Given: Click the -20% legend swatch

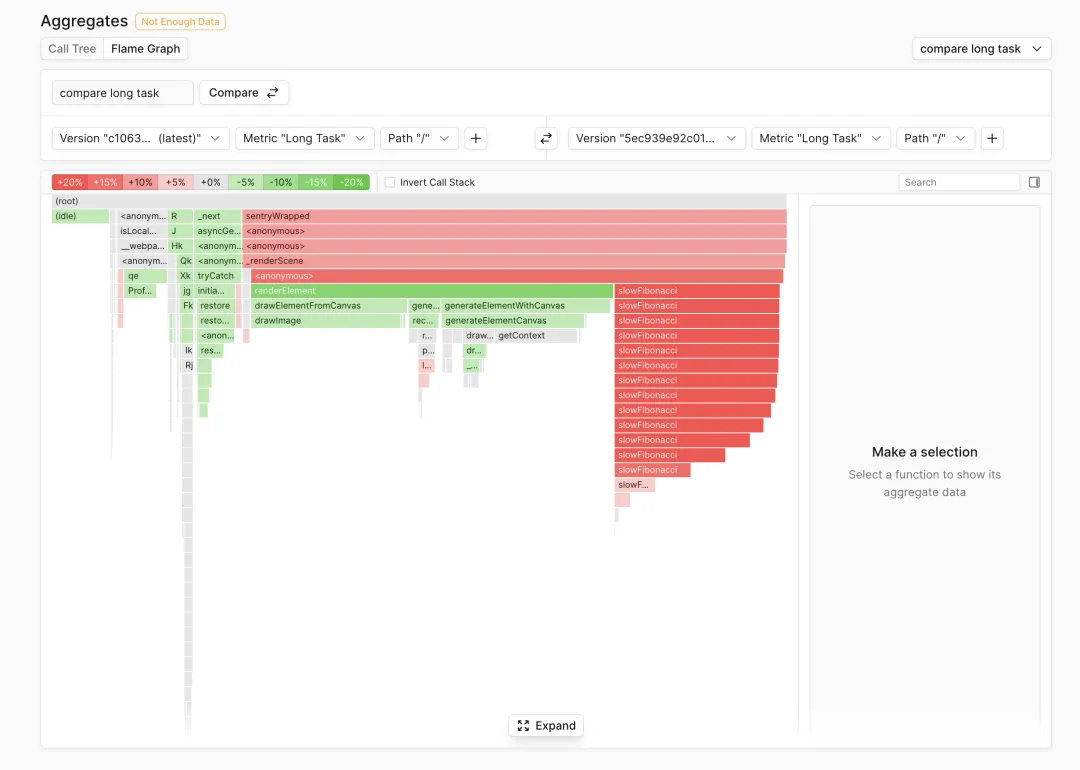Looking at the screenshot, I should 351,182.
